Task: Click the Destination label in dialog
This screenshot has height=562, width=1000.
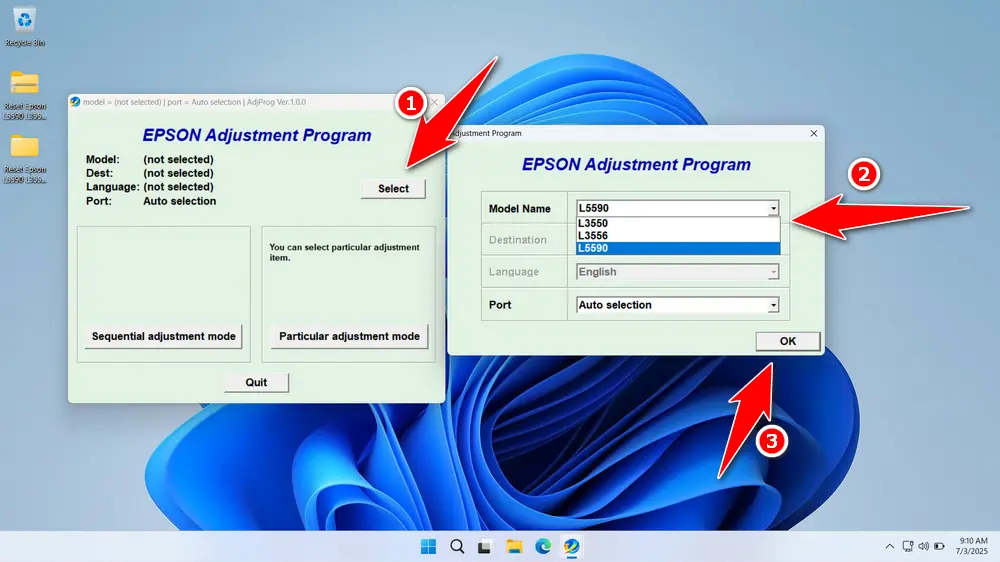Action: coord(517,240)
